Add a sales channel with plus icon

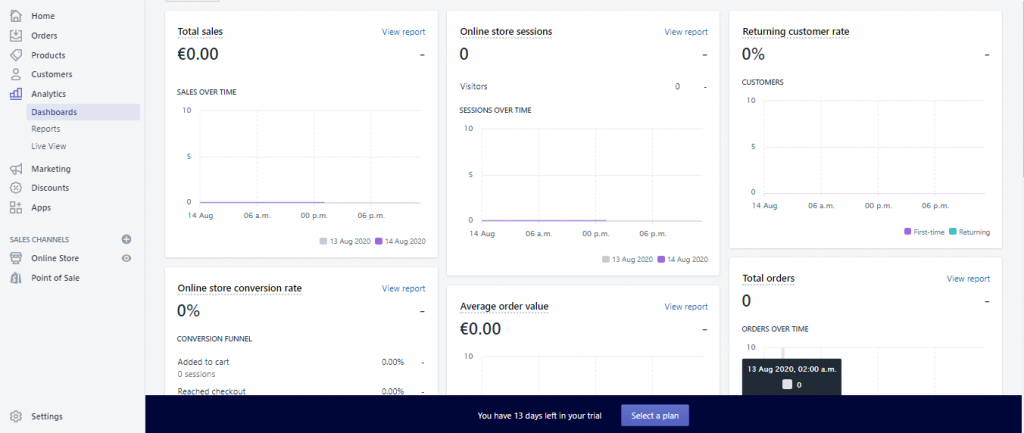[127, 240]
